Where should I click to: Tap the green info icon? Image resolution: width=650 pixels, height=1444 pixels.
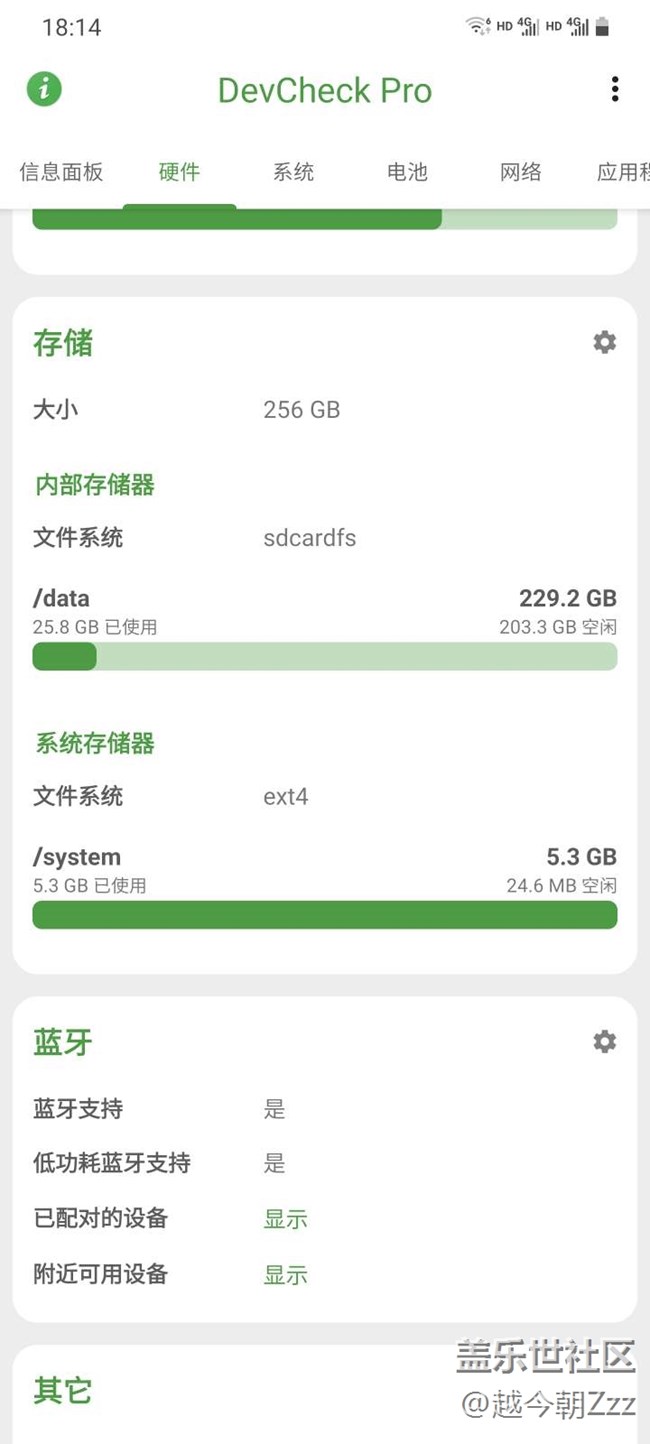(44, 89)
